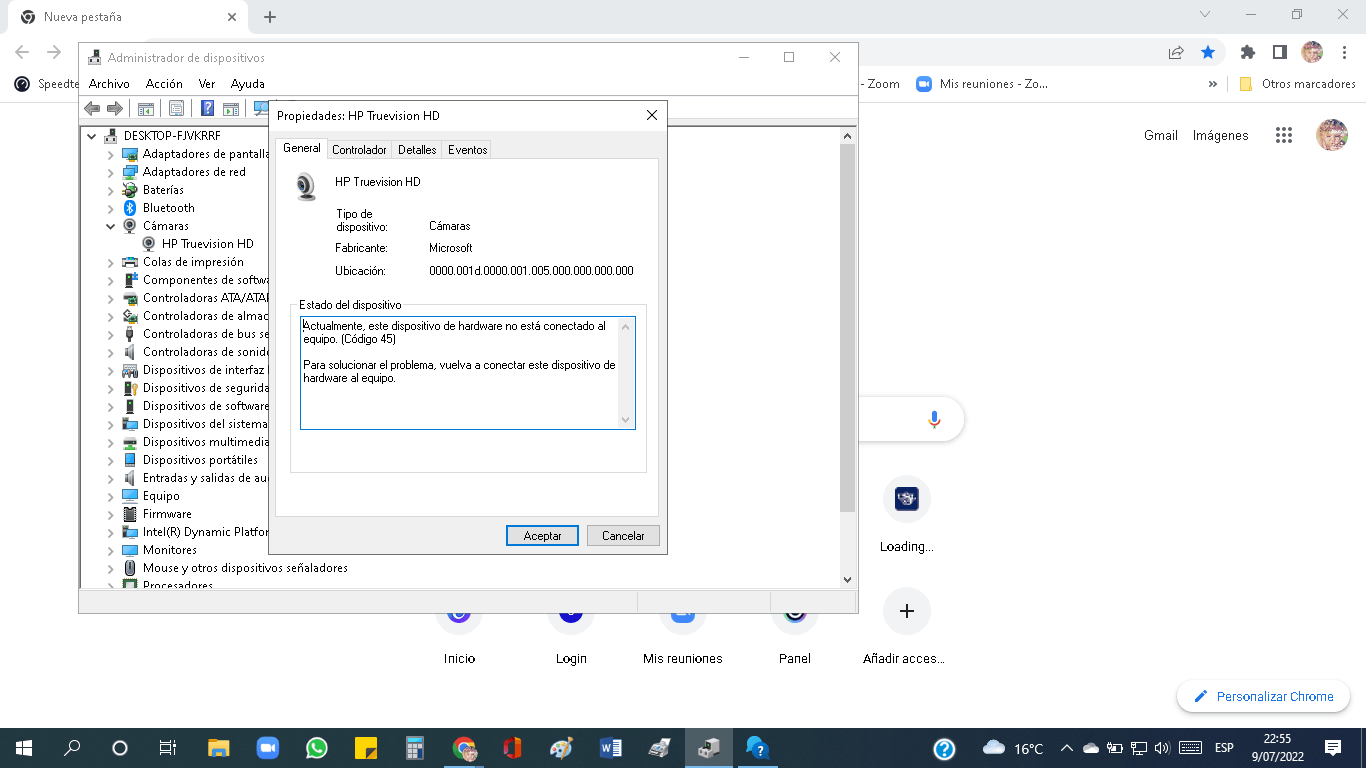
Task: Click the scan for hardware changes toolbar icon
Action: 261,108
